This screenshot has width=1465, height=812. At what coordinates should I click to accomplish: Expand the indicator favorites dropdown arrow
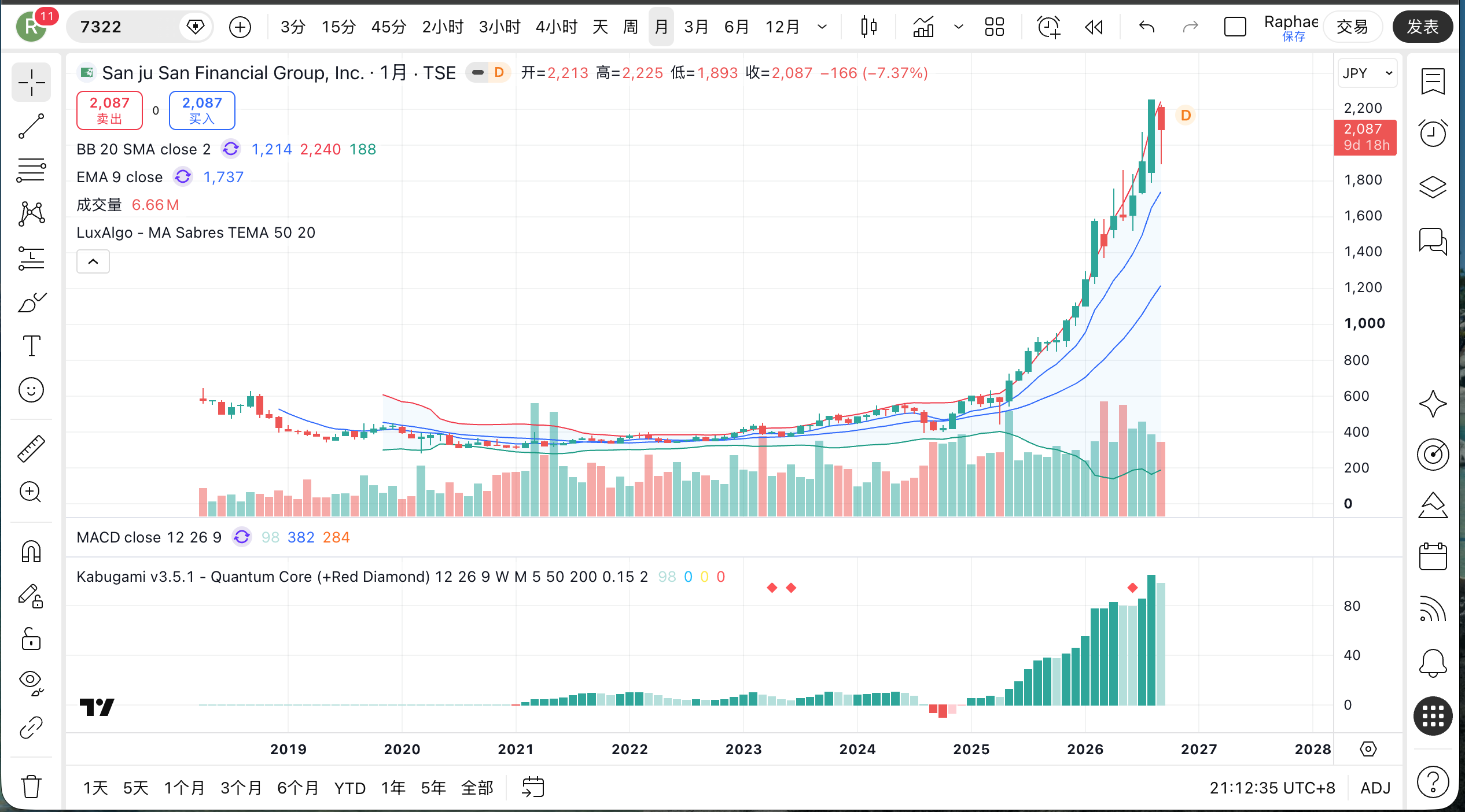(958, 27)
